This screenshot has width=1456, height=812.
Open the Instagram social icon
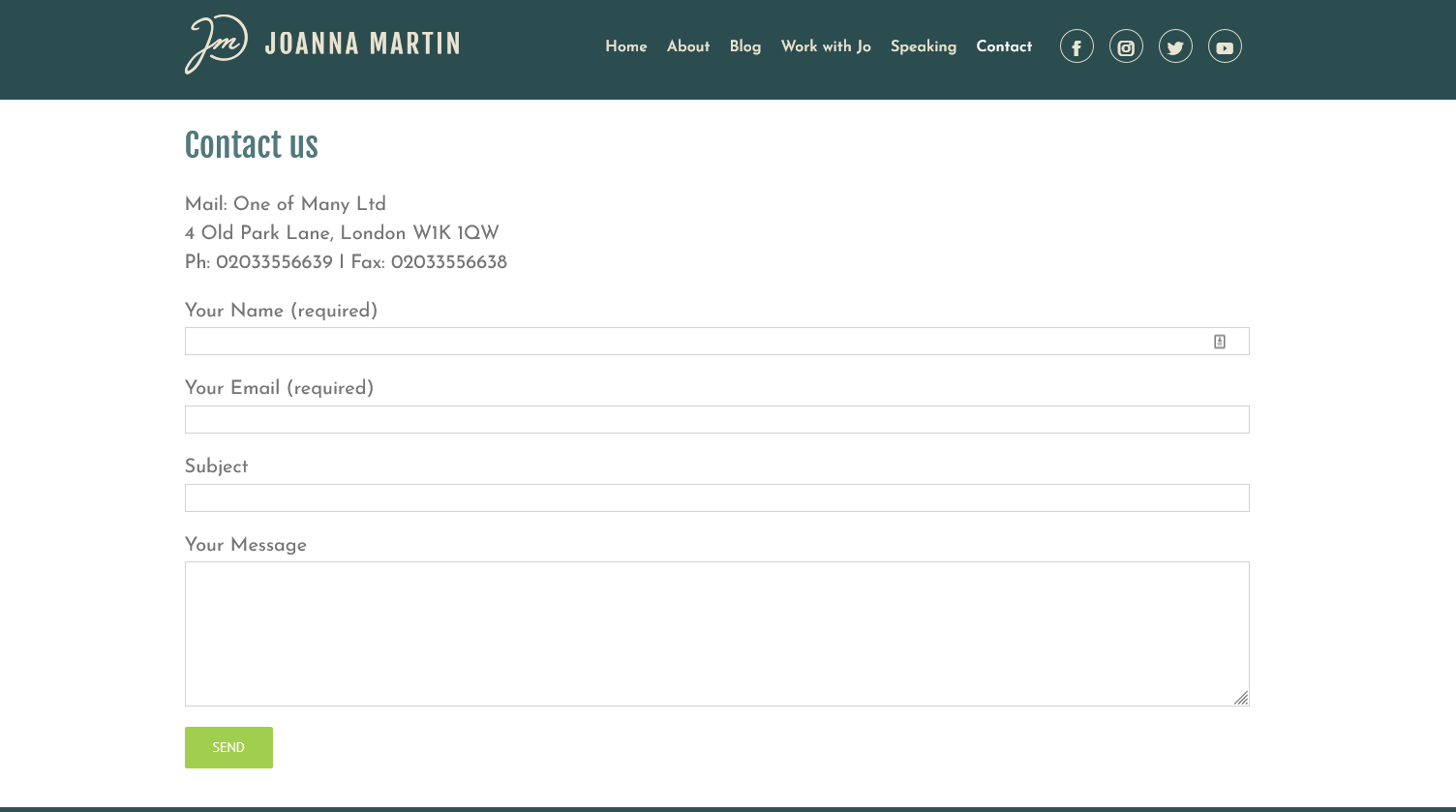[1126, 46]
